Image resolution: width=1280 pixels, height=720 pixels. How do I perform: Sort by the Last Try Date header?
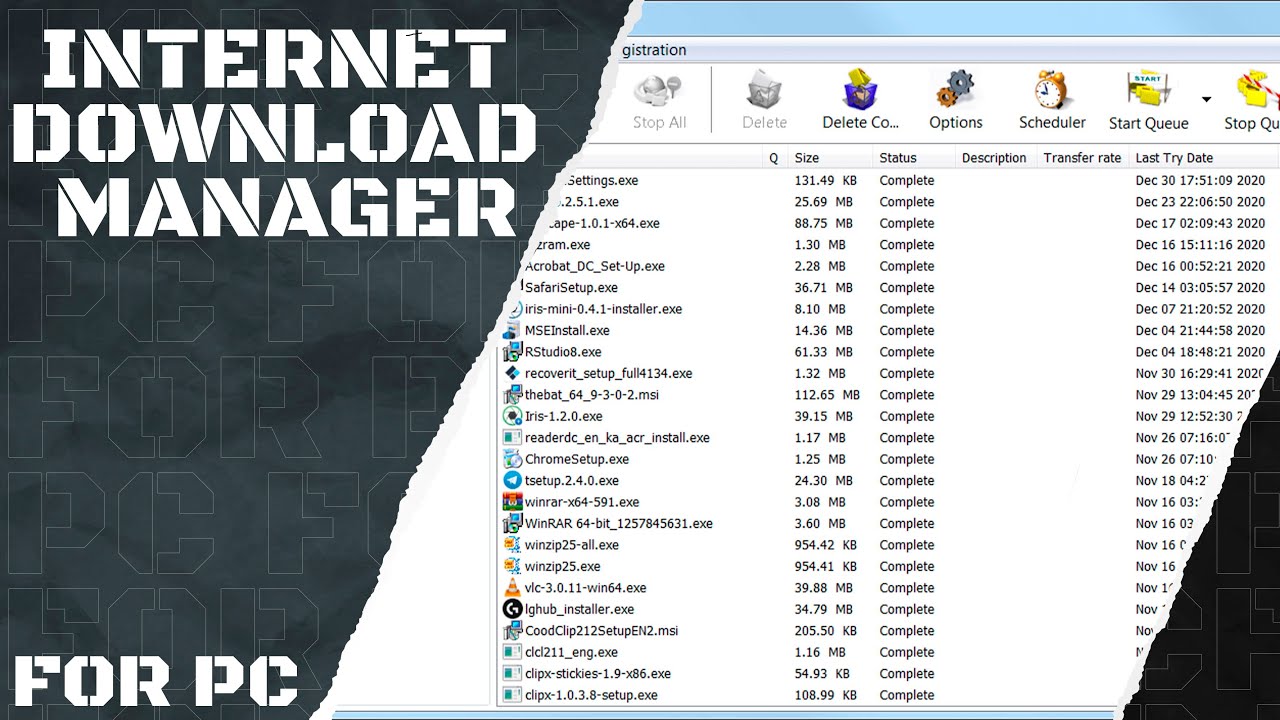tap(1205, 158)
